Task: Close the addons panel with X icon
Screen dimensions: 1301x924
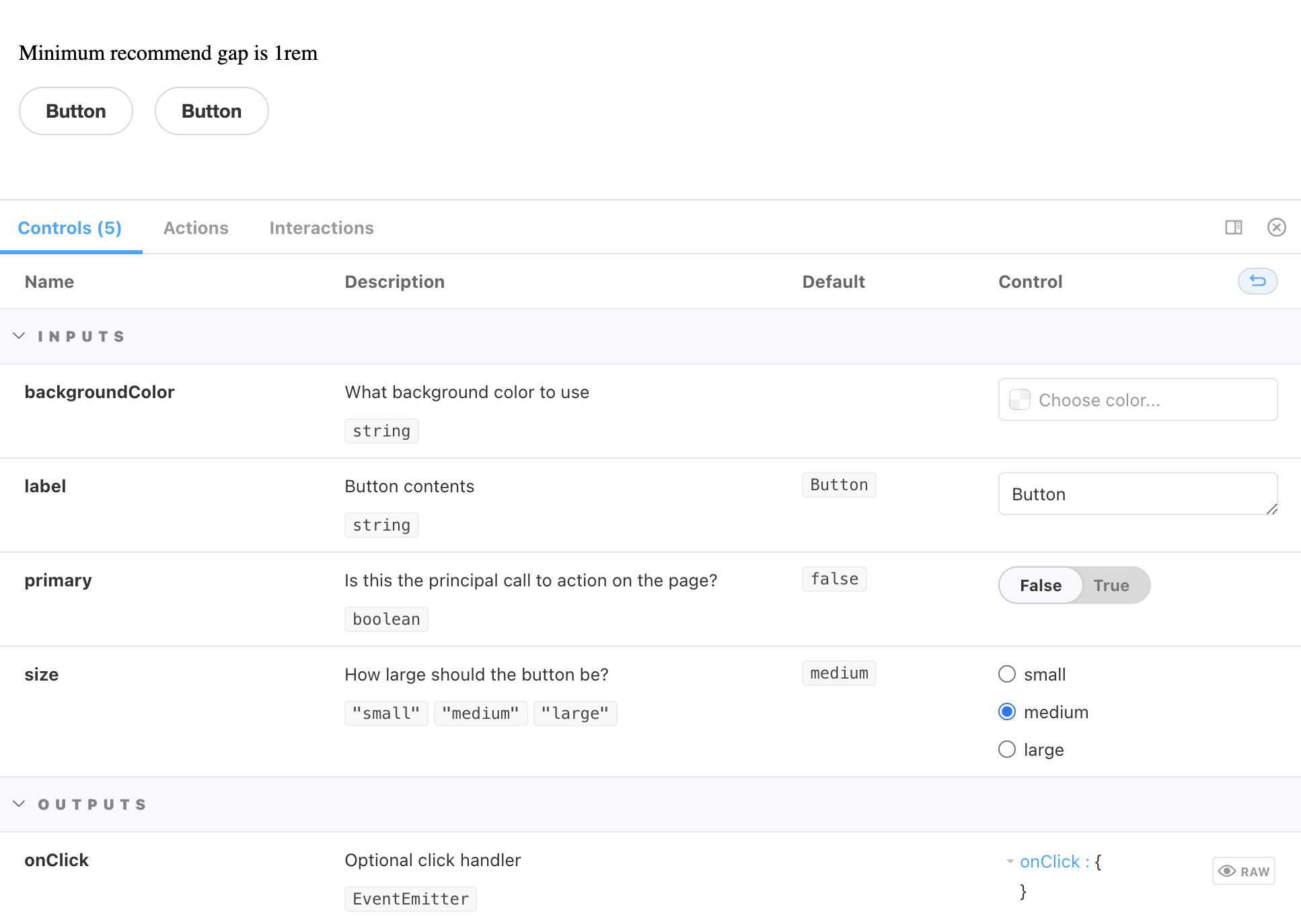Action: click(x=1276, y=227)
